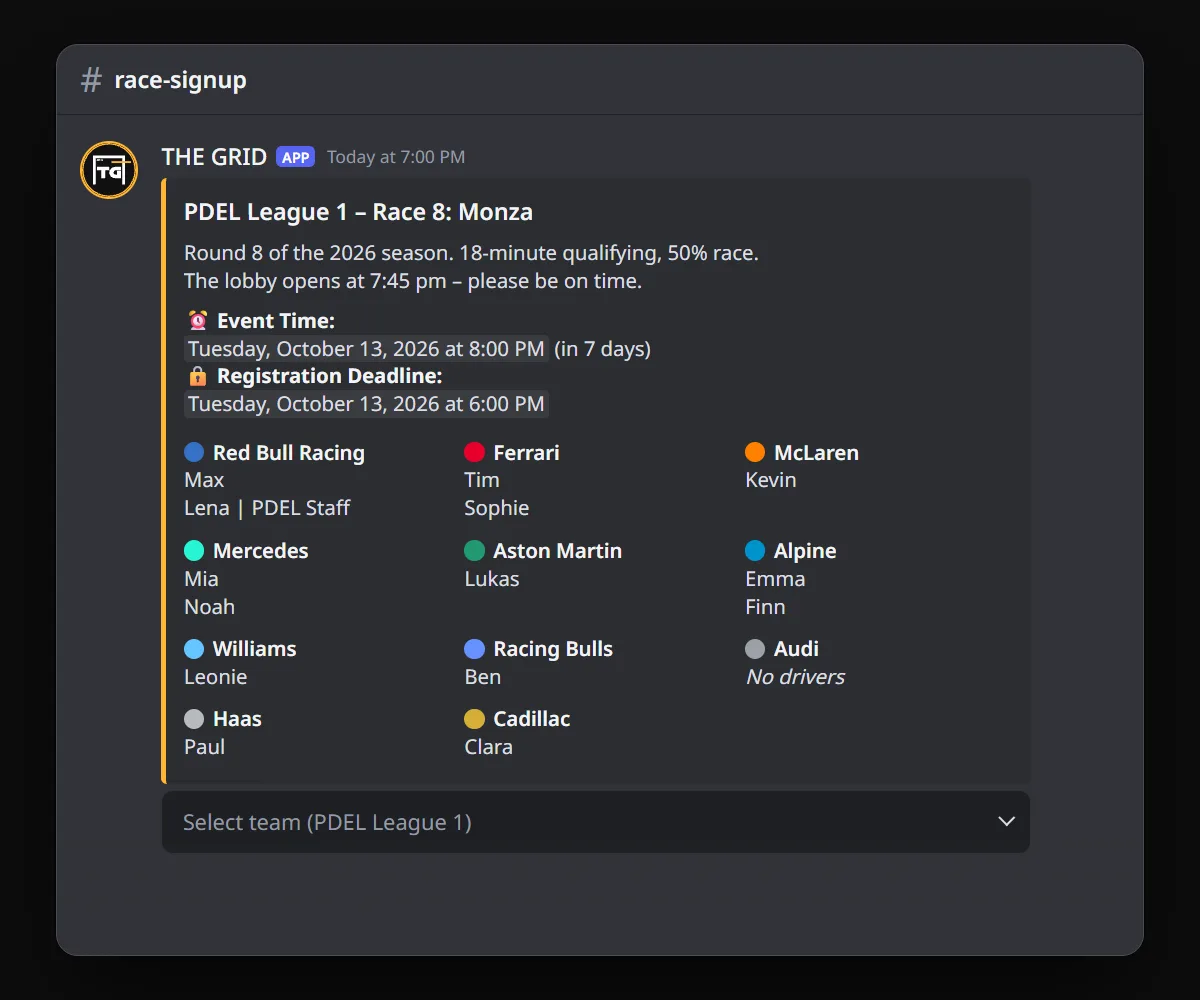Viewport: 1200px width, 1000px height.
Task: Click the Round 8 of the 2026 season line
Action: click(x=471, y=253)
